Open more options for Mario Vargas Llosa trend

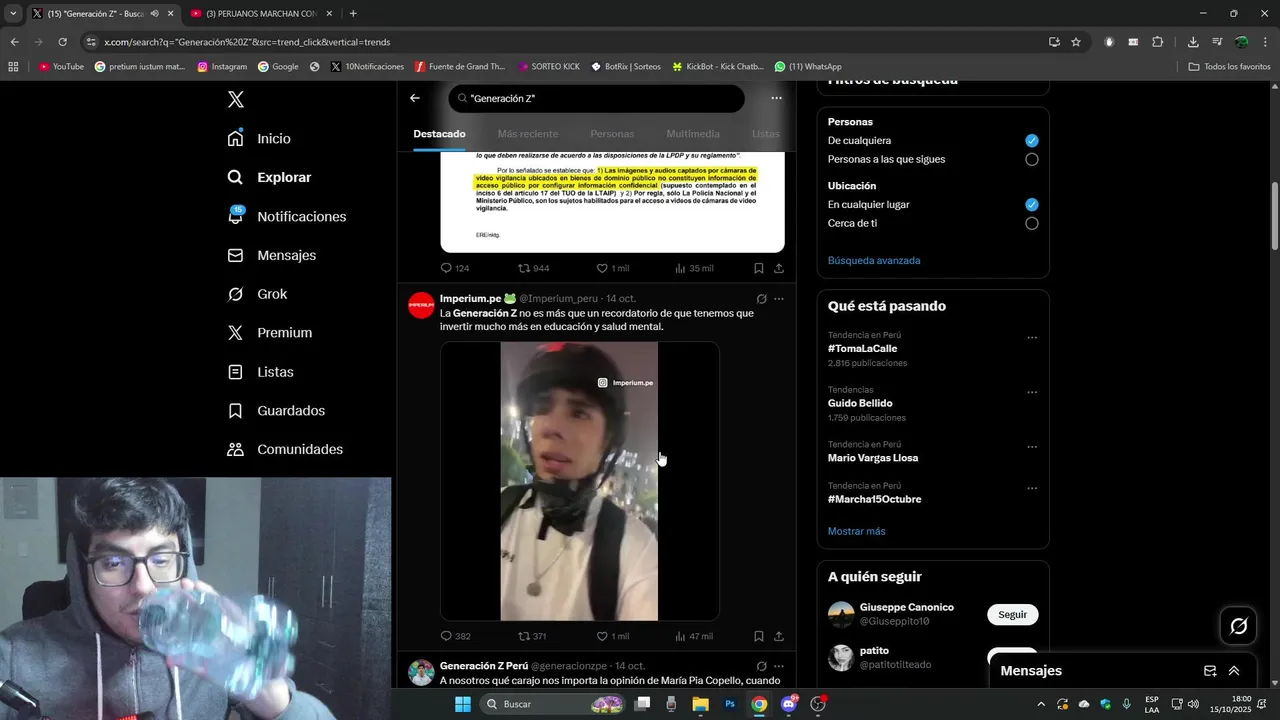[x=1032, y=447]
